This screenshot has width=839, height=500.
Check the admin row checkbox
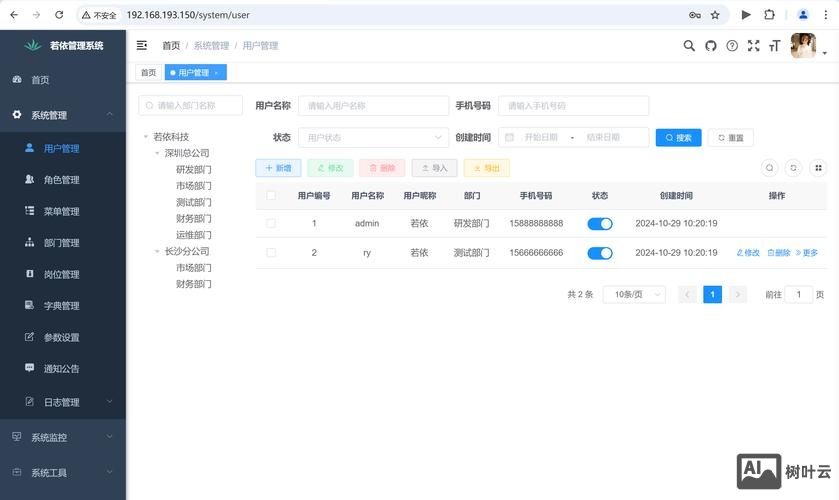[x=271, y=223]
